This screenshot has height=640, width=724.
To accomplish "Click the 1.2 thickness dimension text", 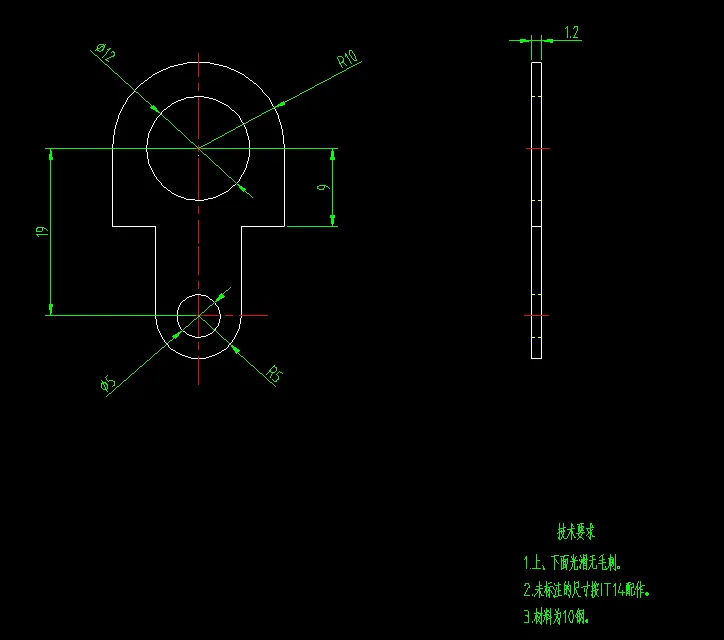I will [x=572, y=32].
